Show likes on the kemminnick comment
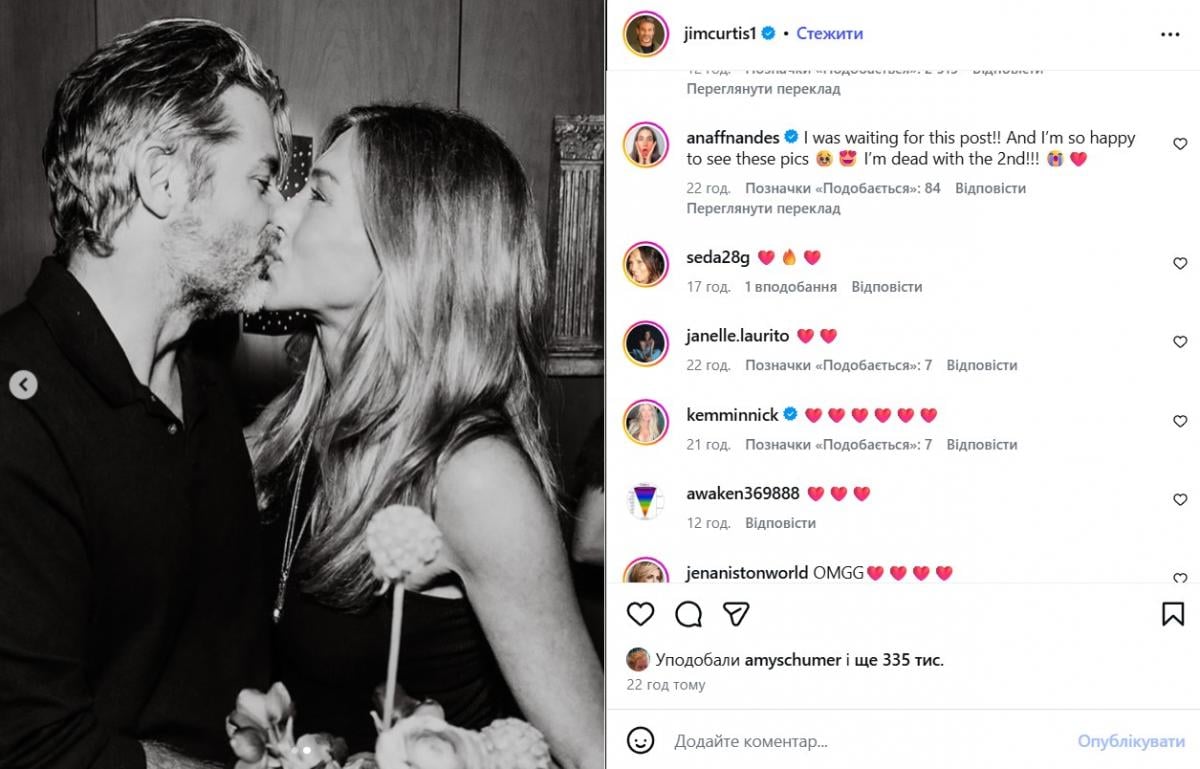 click(x=838, y=445)
